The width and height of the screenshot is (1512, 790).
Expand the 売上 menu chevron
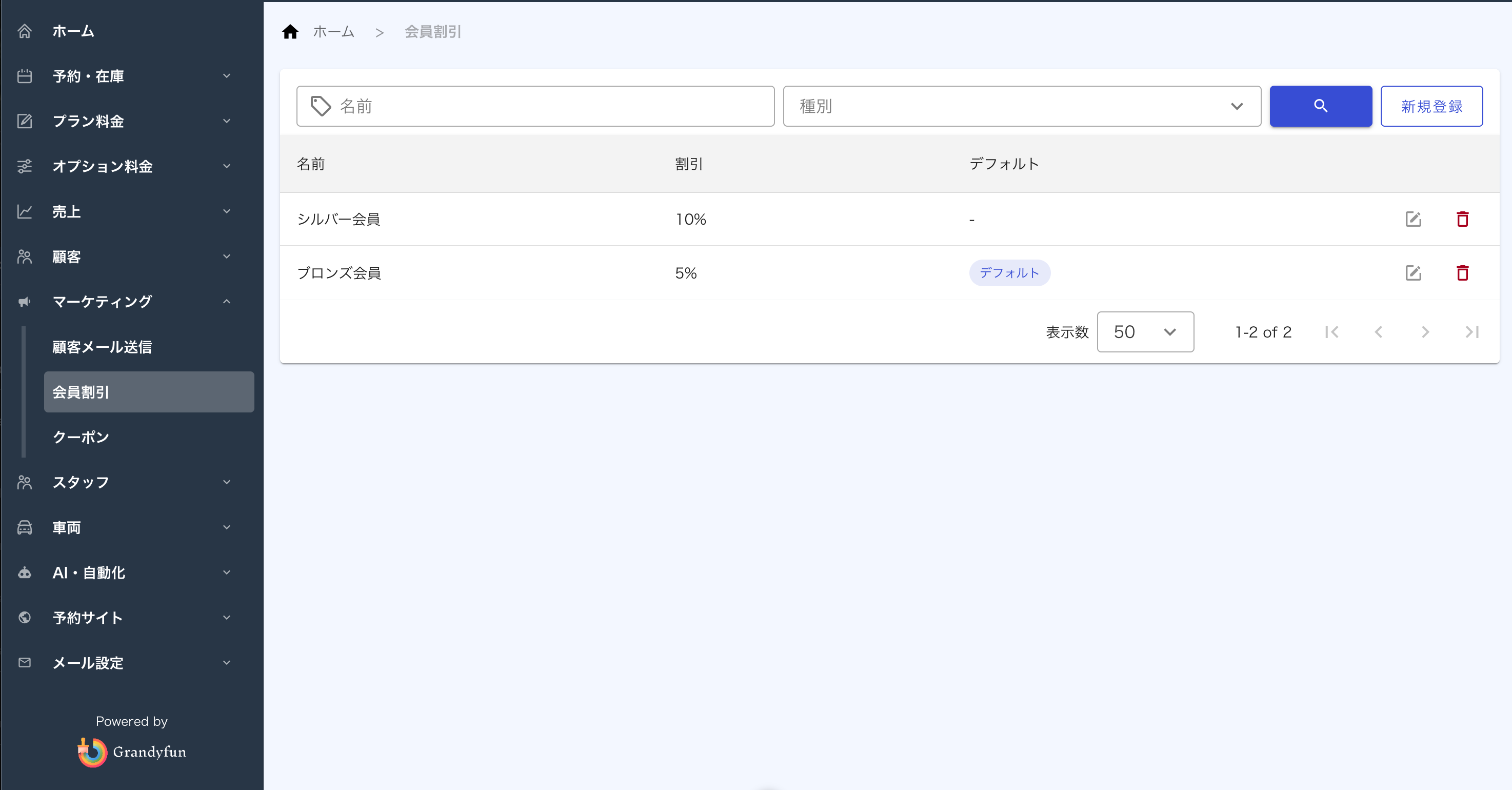(227, 211)
